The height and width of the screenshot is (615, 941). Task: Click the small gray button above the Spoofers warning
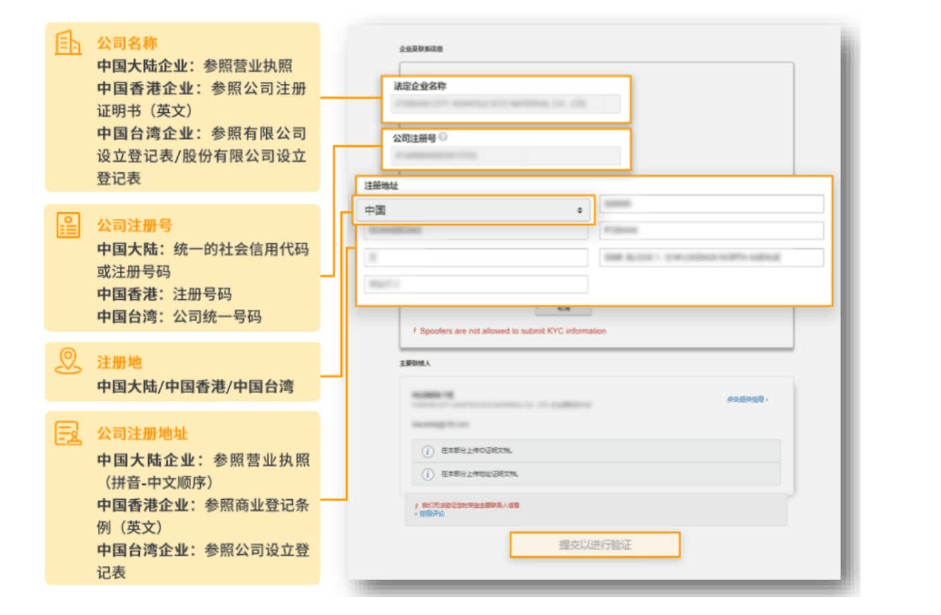tap(562, 309)
